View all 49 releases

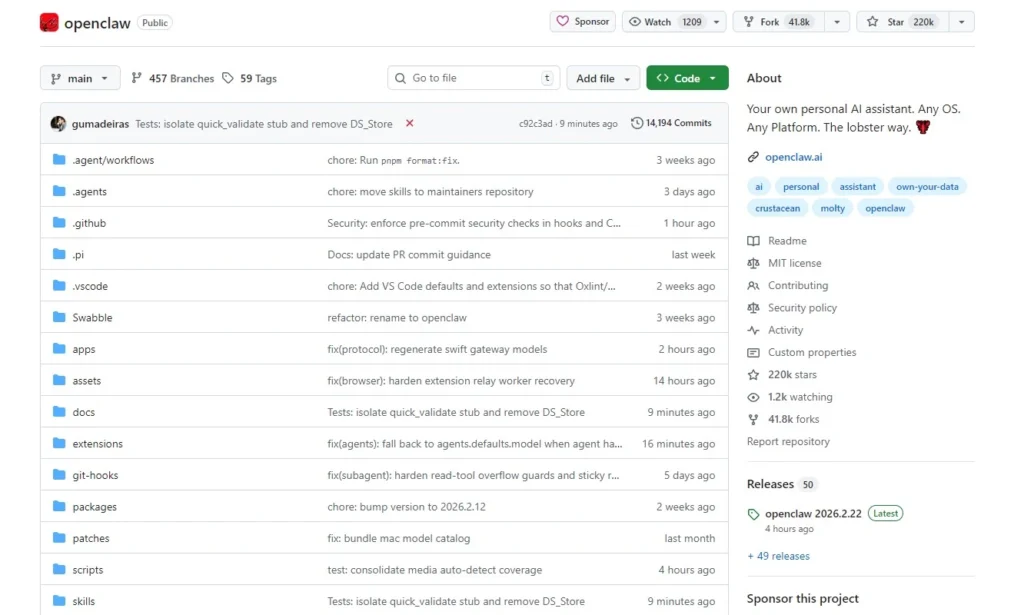point(778,555)
